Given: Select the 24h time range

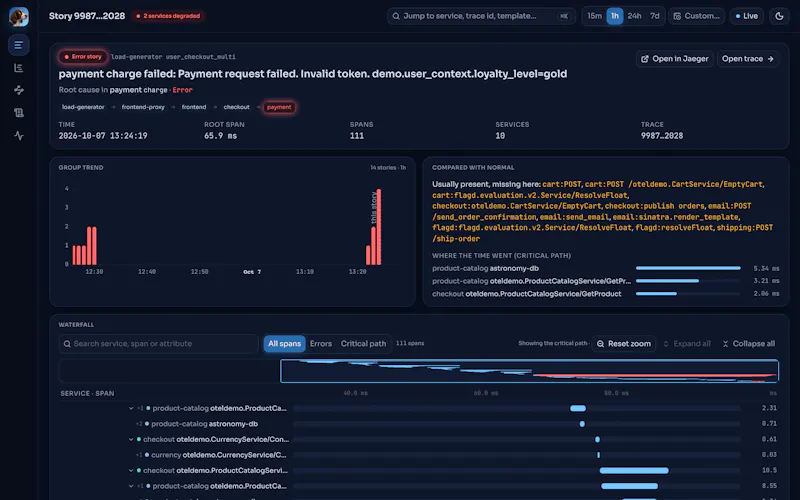Looking at the screenshot, I should pos(634,16).
